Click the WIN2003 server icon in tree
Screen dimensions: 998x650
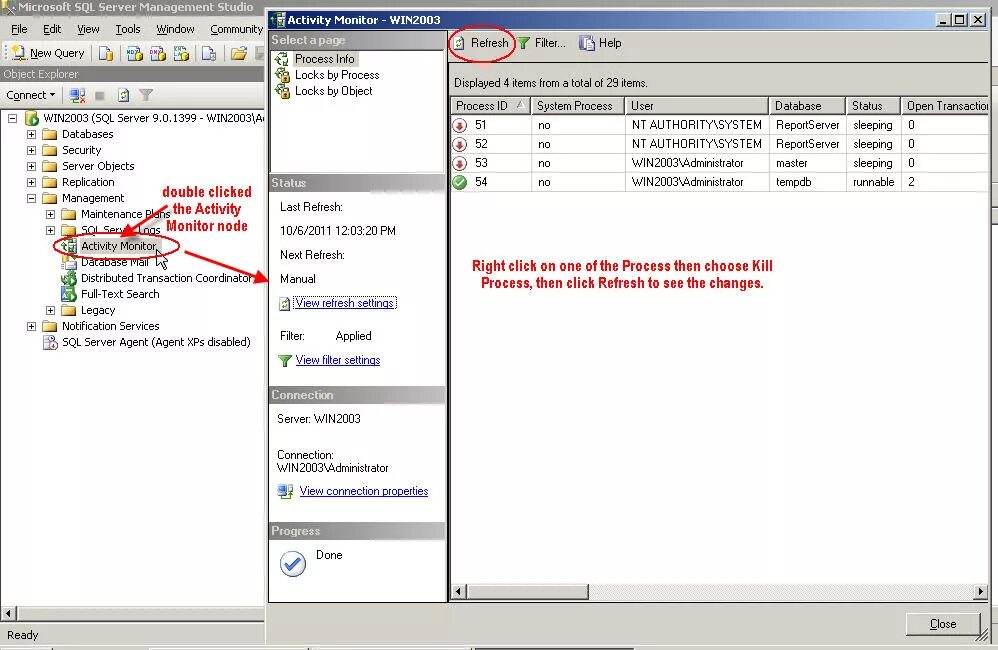32,118
